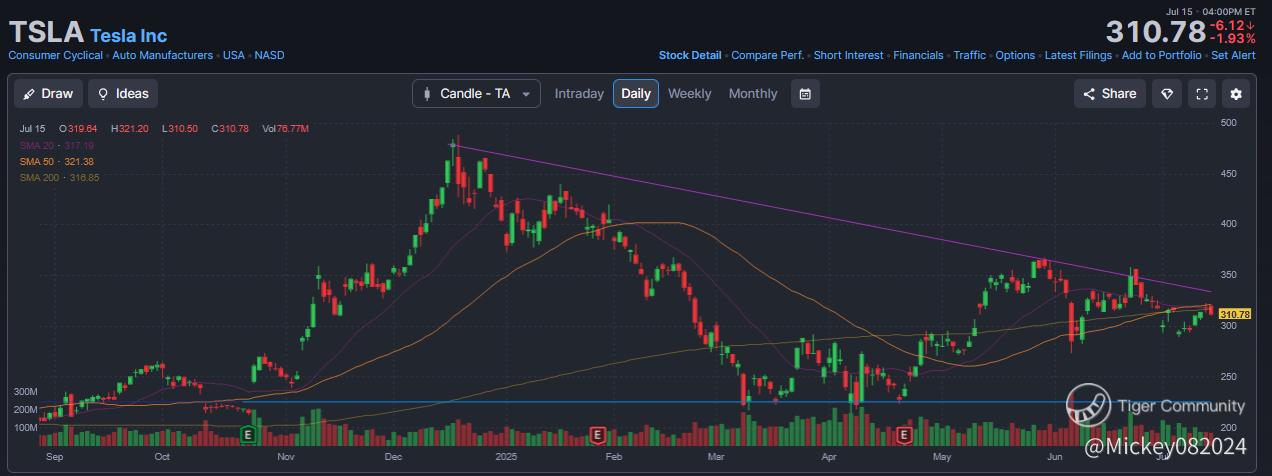Expand the Candle - TA chart type dropdown
1272x476 pixels.
tap(476, 94)
